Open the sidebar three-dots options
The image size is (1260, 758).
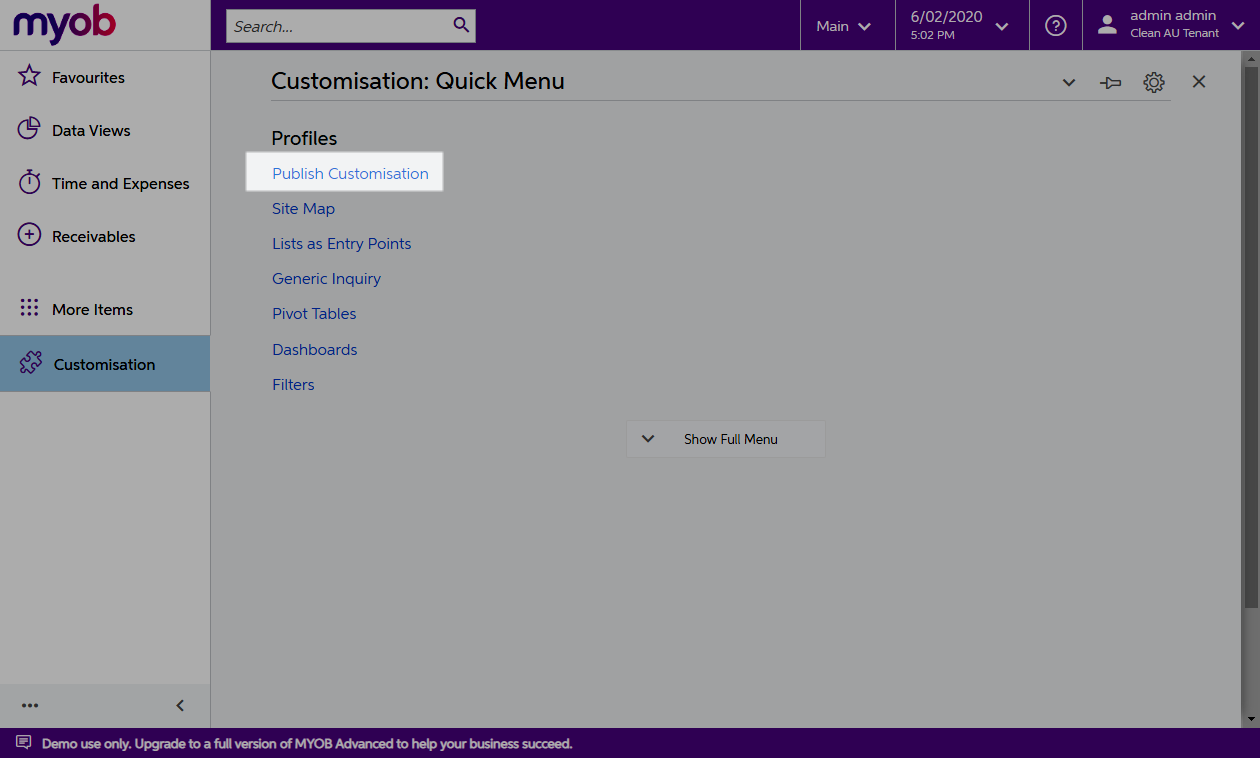click(x=30, y=706)
